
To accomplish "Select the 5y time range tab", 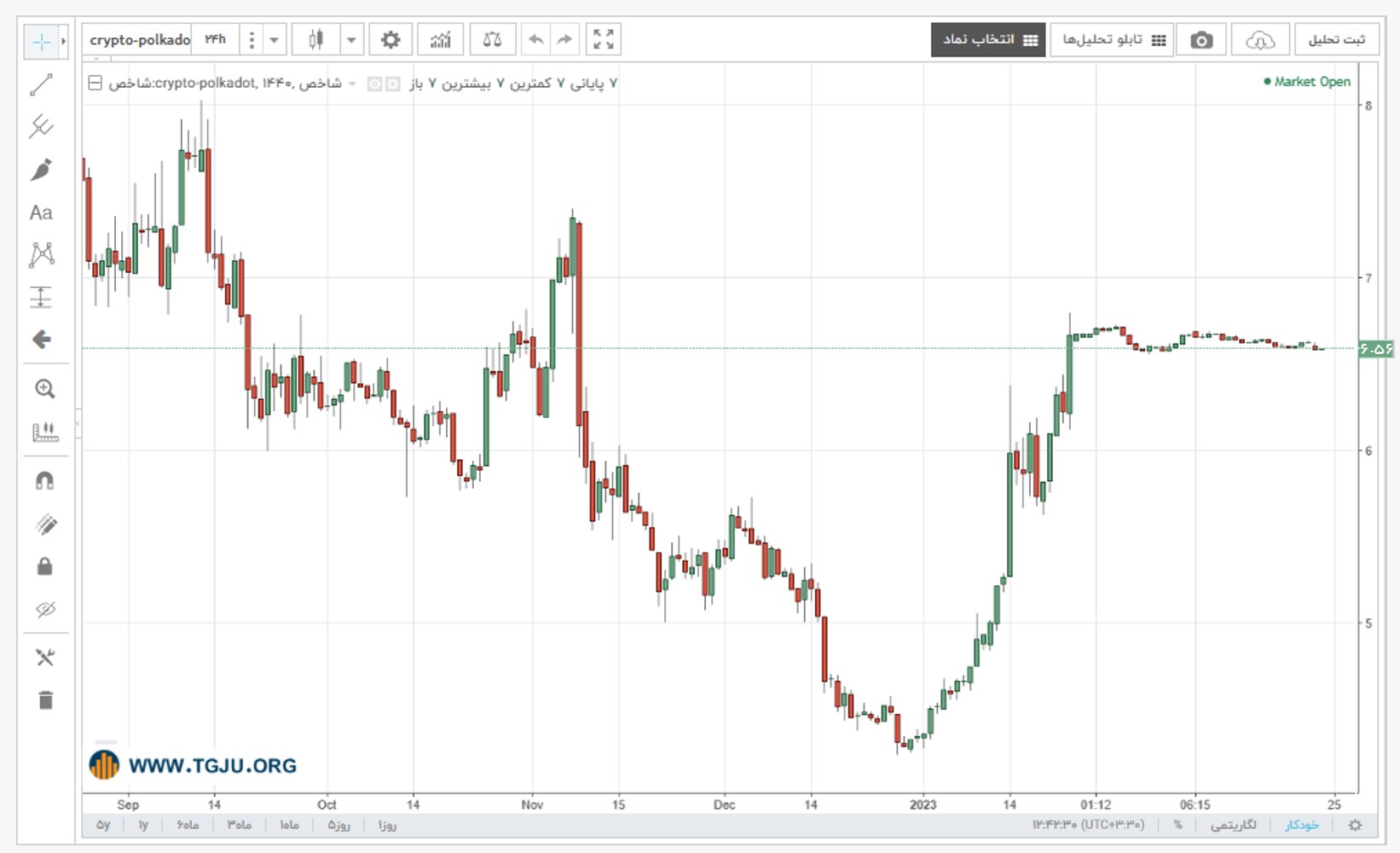I will pos(103,825).
